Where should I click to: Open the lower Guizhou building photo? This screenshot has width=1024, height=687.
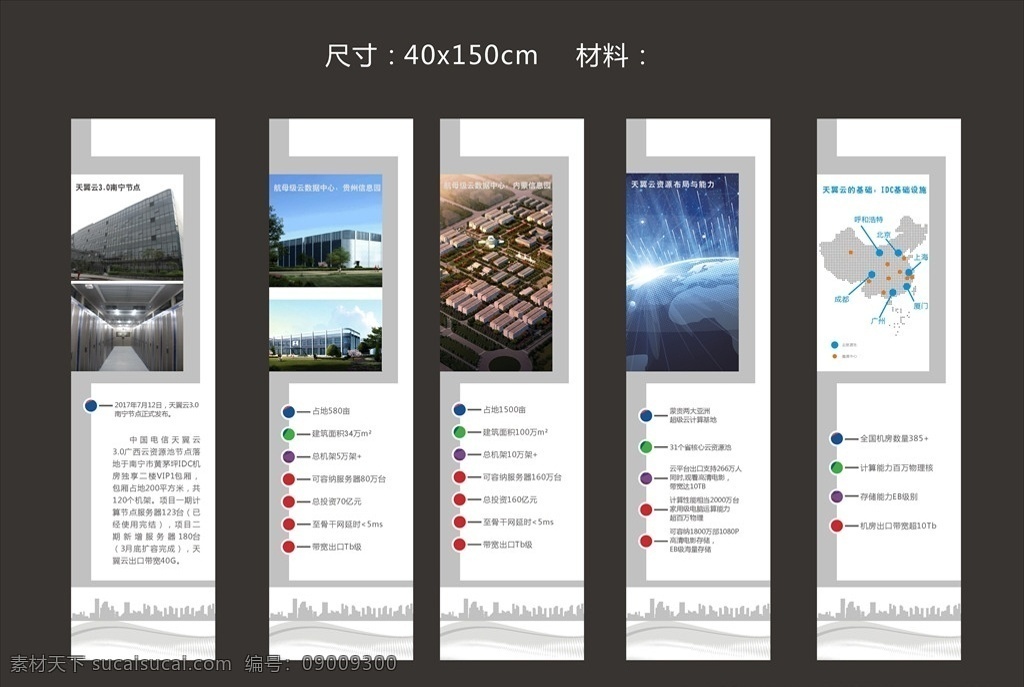[326, 336]
